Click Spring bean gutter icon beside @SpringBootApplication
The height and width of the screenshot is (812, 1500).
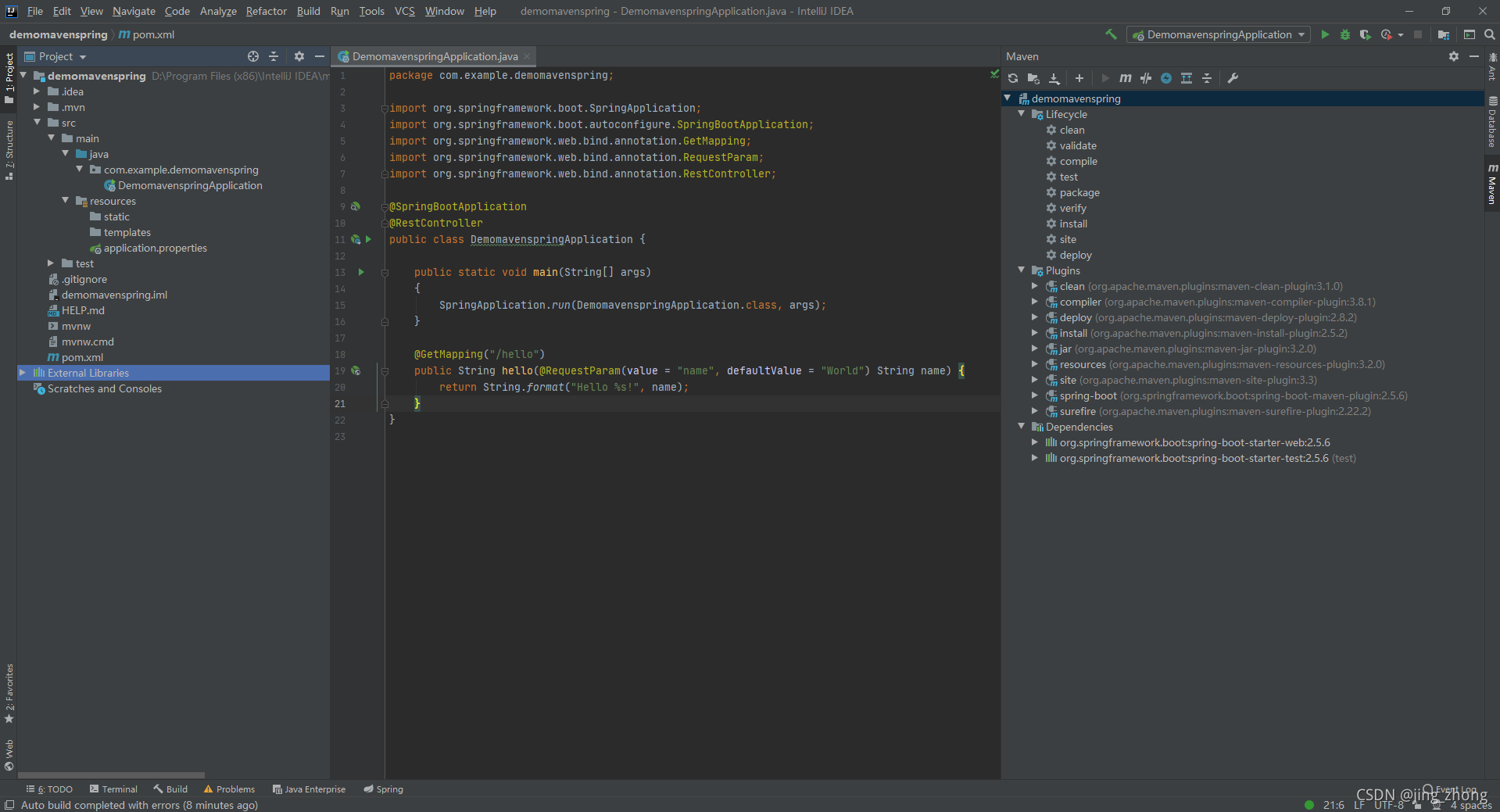click(356, 206)
